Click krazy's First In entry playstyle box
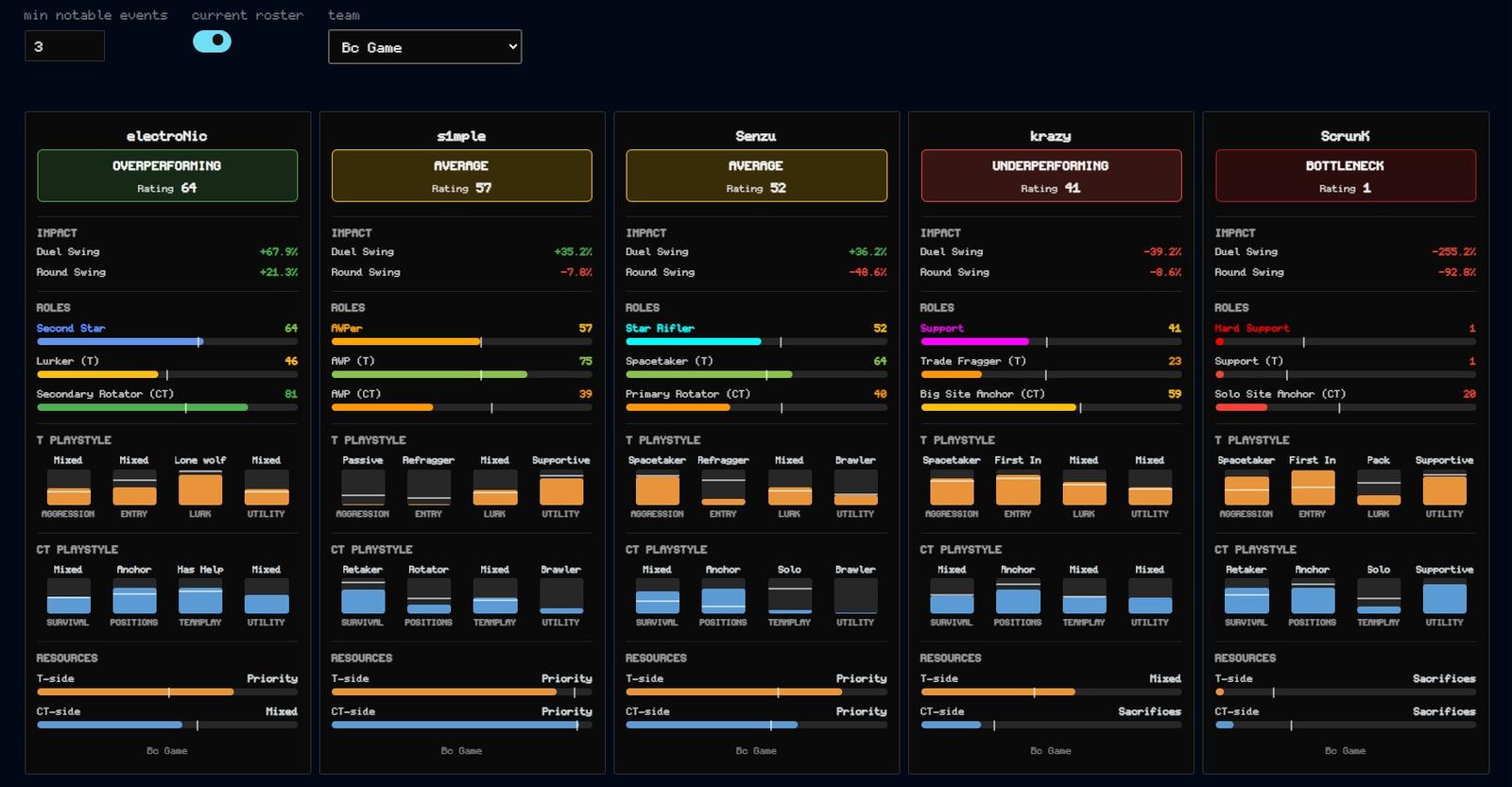This screenshot has height=787, width=1512. point(1018,488)
